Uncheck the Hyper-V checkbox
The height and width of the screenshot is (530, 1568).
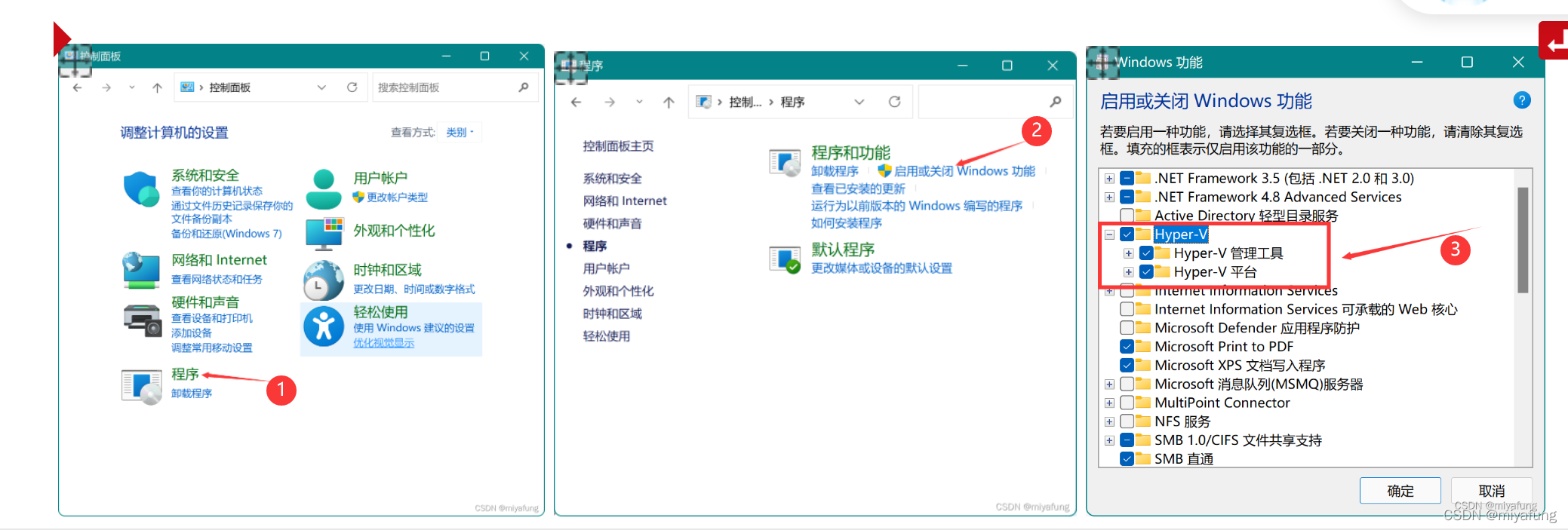coord(1127,234)
